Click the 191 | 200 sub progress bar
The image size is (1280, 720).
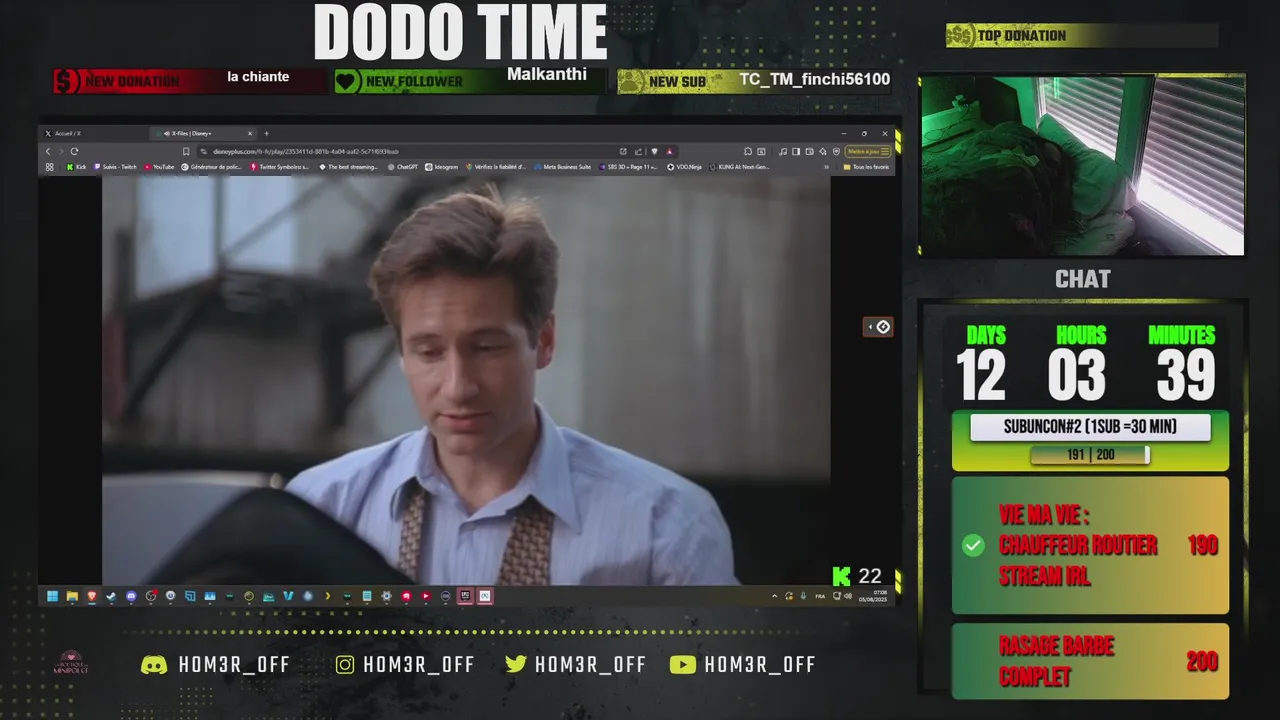coord(1090,455)
